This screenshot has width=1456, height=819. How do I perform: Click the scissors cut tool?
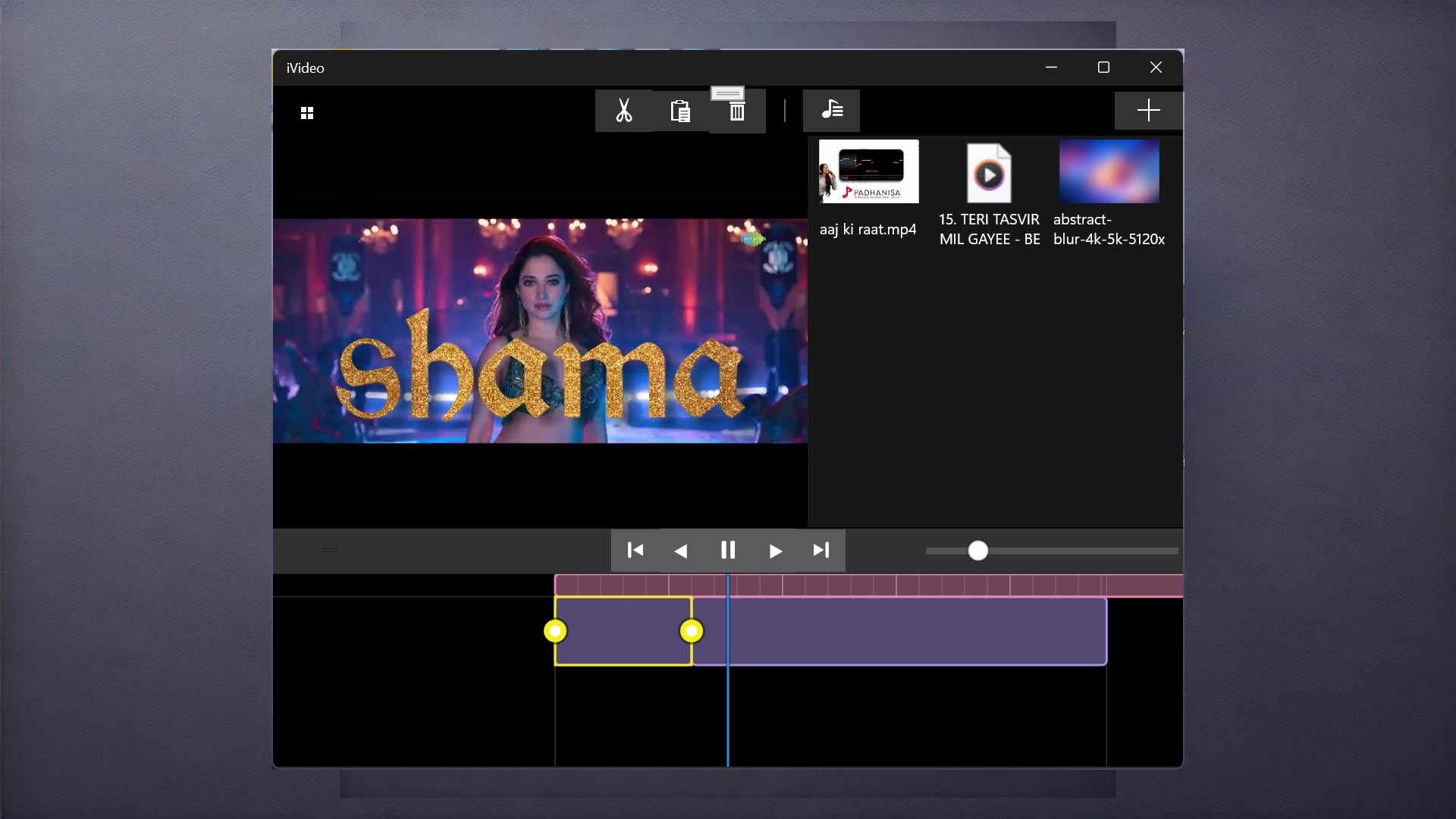(x=623, y=111)
